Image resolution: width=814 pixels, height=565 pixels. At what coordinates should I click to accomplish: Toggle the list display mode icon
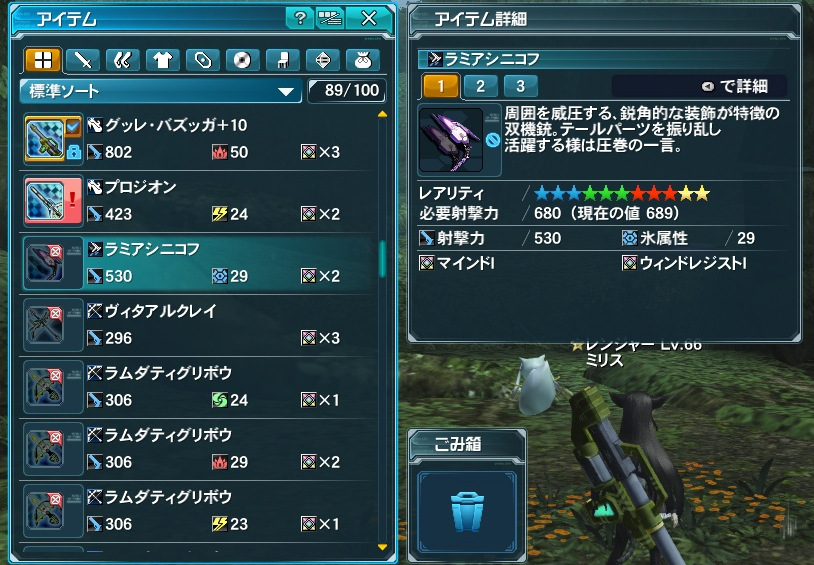(330, 19)
